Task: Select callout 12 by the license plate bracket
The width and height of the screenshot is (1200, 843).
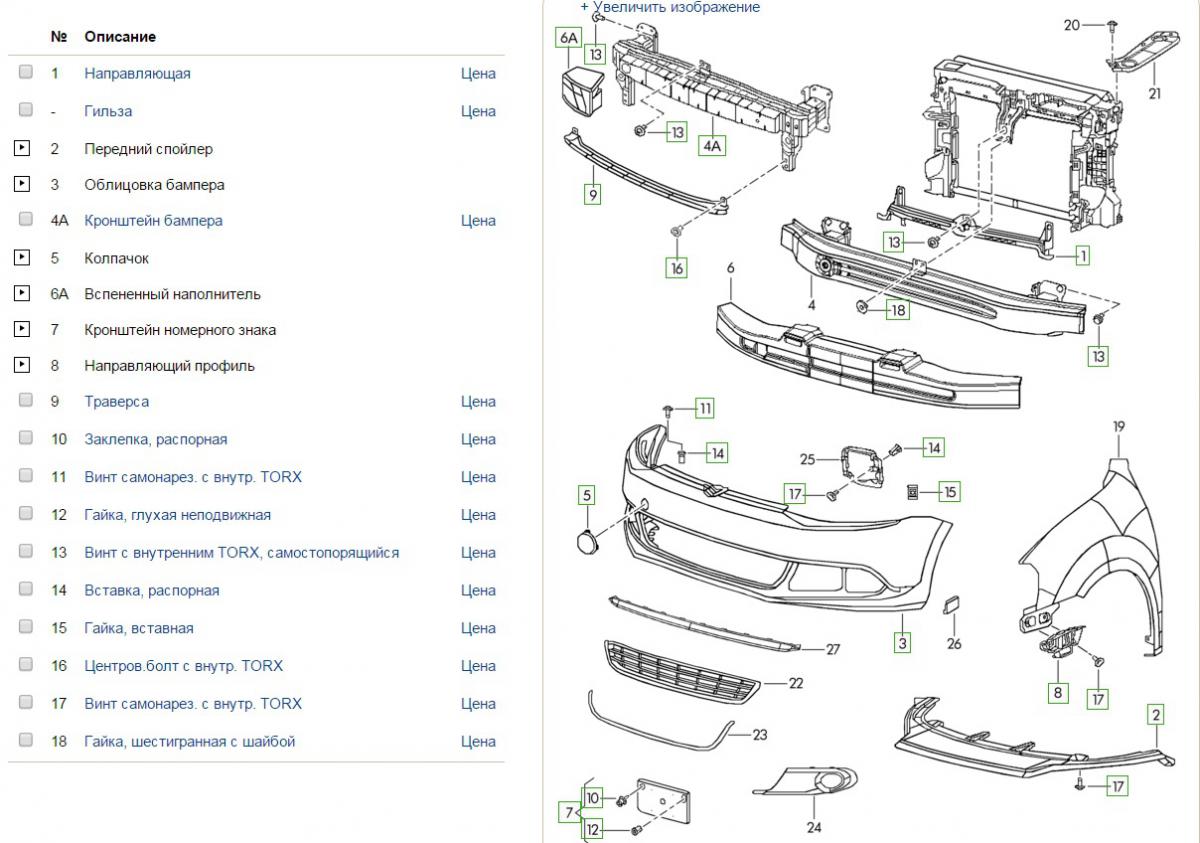Action: (593, 829)
